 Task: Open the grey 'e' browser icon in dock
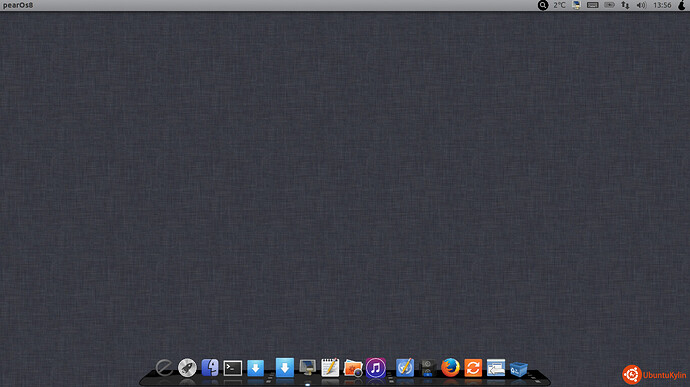pos(164,368)
